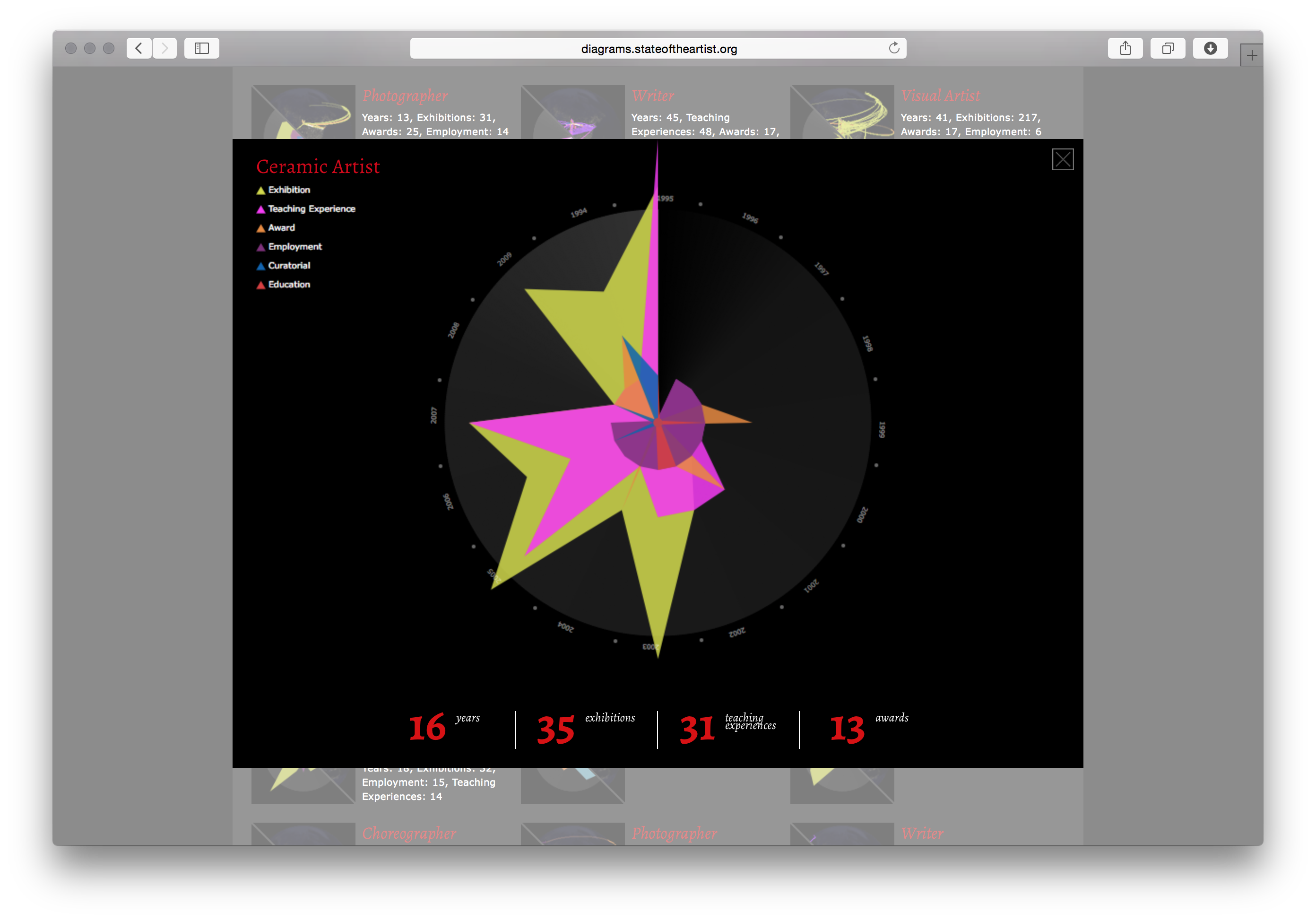Open a new tab with plus button
The height and width of the screenshot is (921, 1316).
pyautogui.click(x=1251, y=56)
